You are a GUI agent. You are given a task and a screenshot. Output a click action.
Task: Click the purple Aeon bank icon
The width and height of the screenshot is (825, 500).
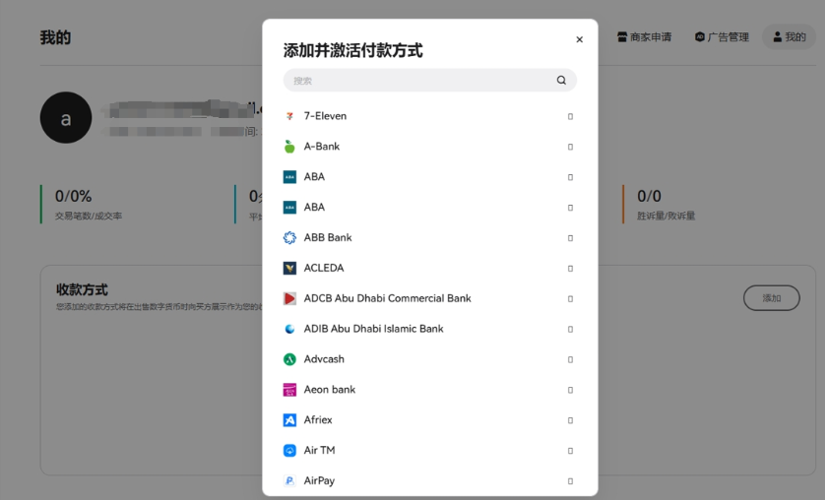pyautogui.click(x=289, y=390)
